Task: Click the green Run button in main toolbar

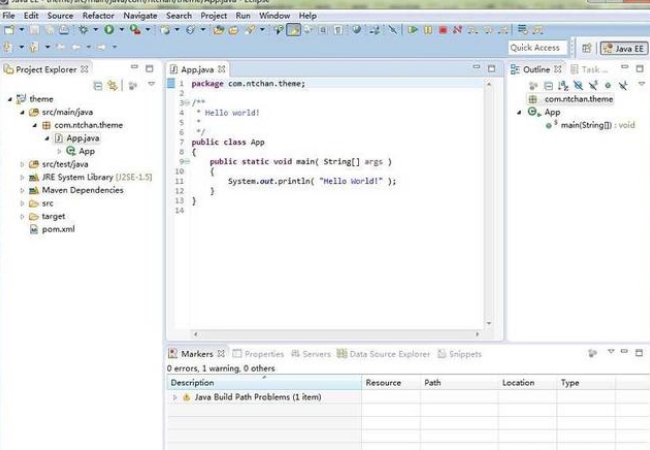Action: click(x=109, y=30)
